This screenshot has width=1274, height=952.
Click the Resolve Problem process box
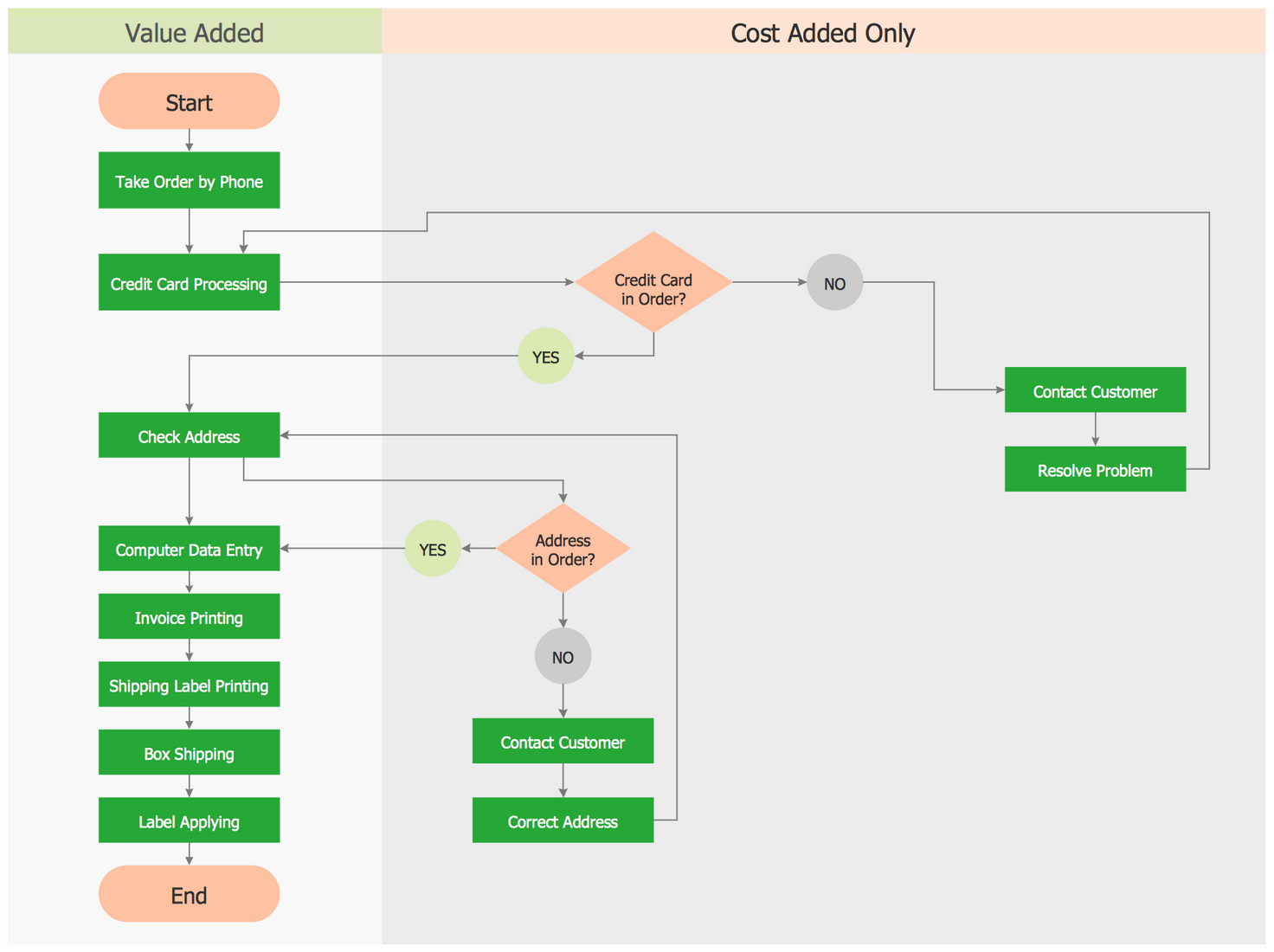[1095, 469]
